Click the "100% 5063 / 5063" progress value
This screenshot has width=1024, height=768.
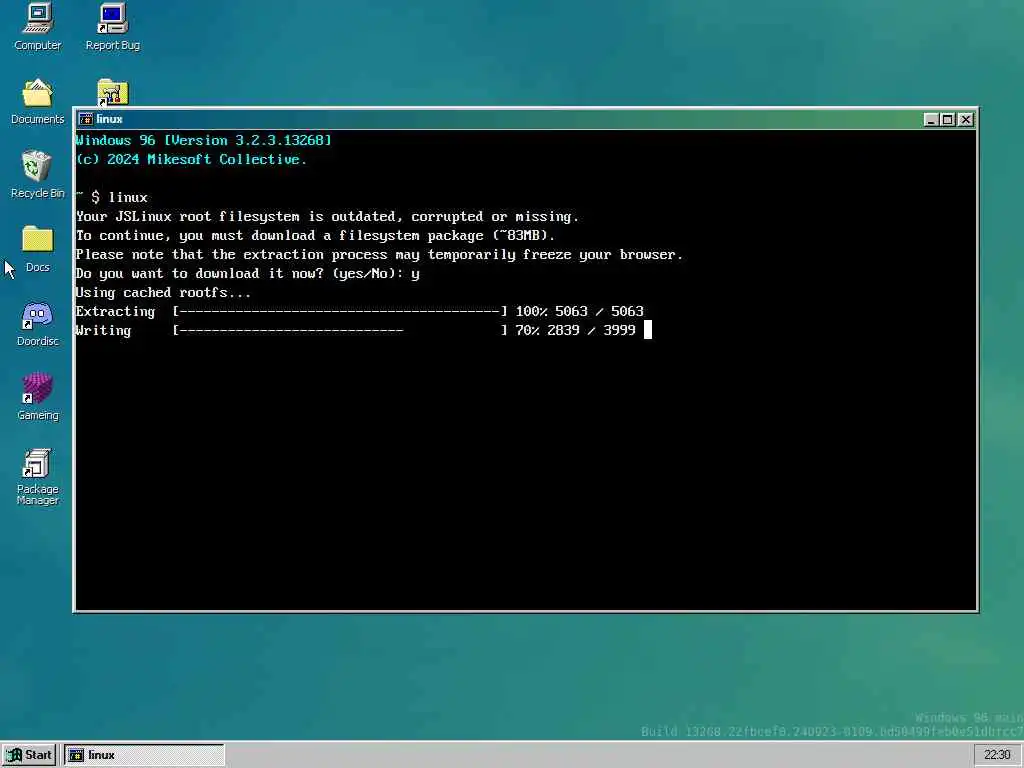coord(580,312)
